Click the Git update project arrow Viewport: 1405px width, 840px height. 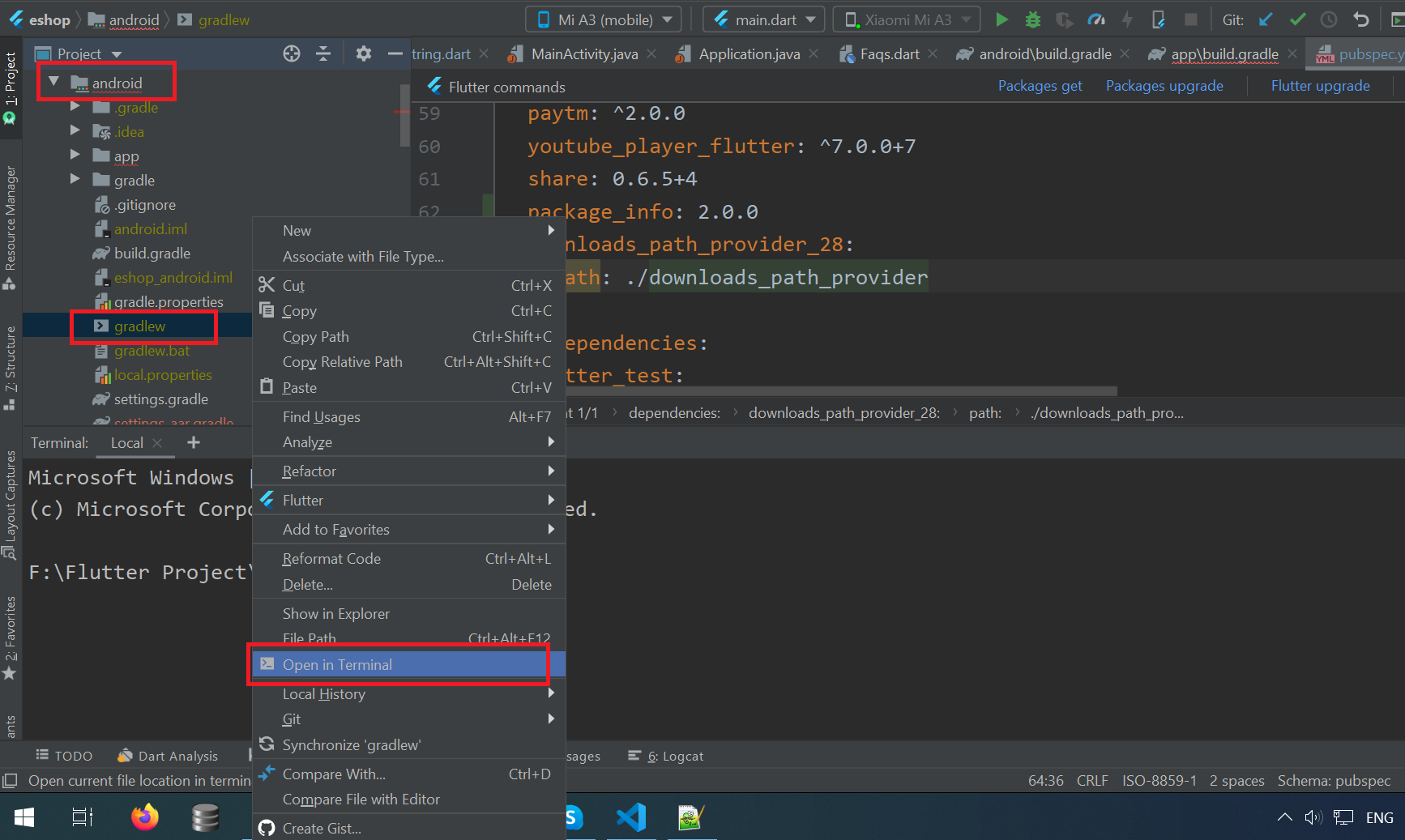coord(1266,19)
